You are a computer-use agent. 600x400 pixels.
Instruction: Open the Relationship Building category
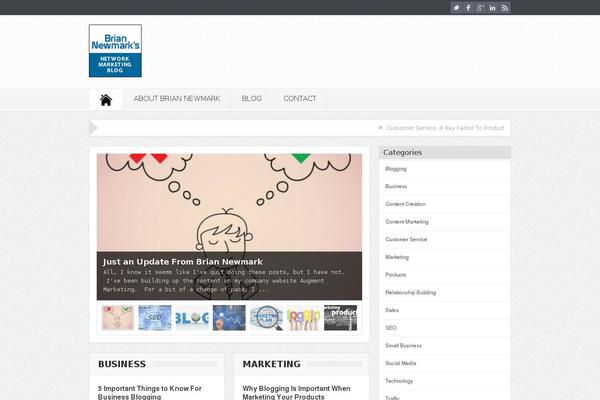coord(411,292)
